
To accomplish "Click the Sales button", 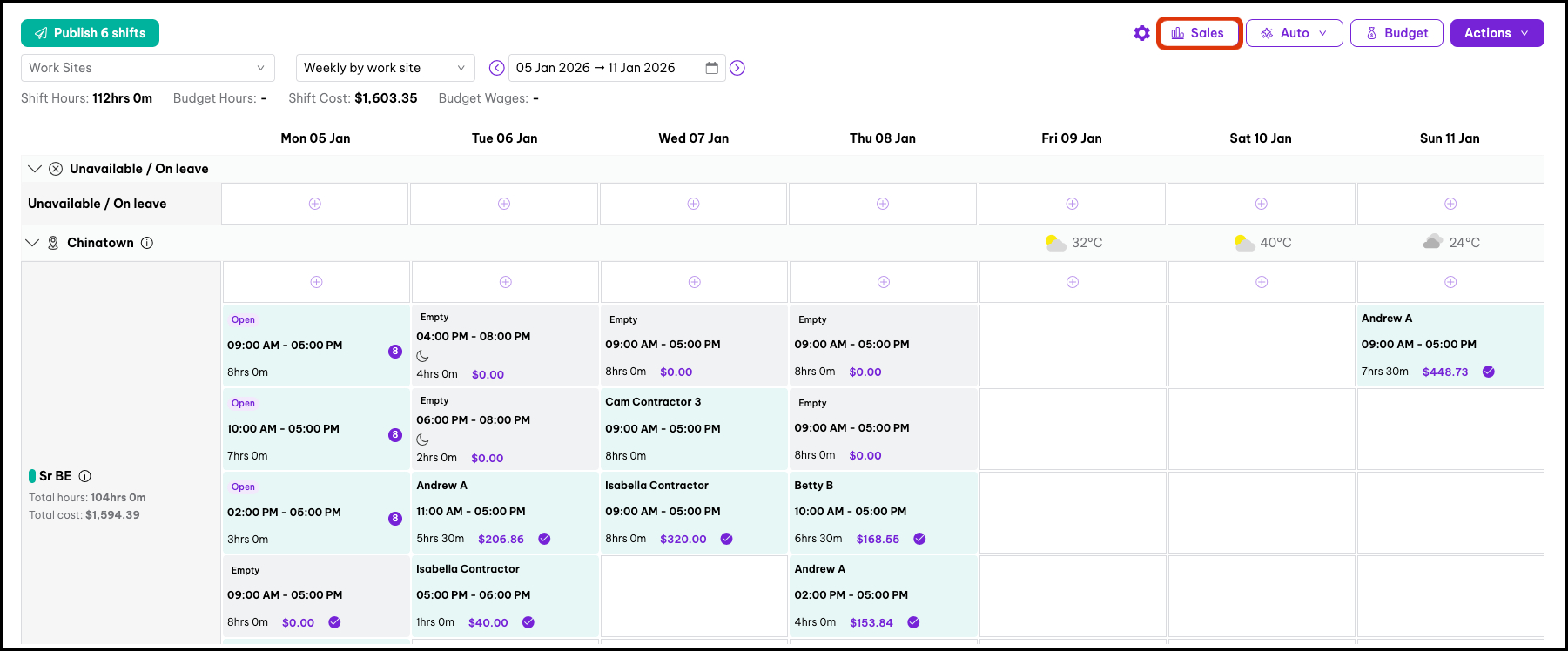I will coord(1199,33).
